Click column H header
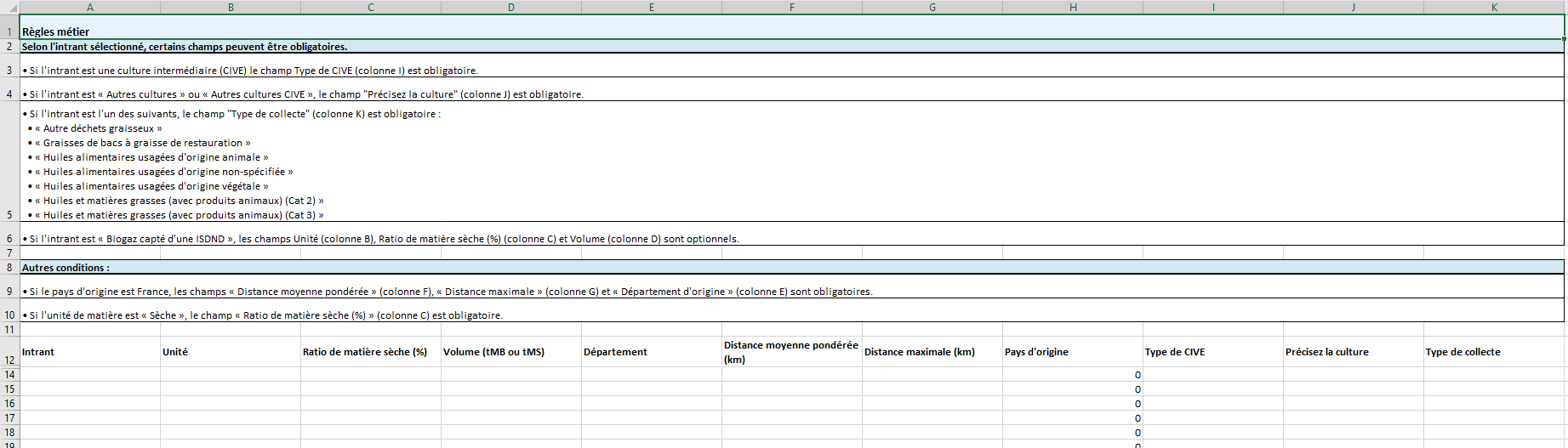This screenshot has height=448, width=1568. tap(1072, 8)
